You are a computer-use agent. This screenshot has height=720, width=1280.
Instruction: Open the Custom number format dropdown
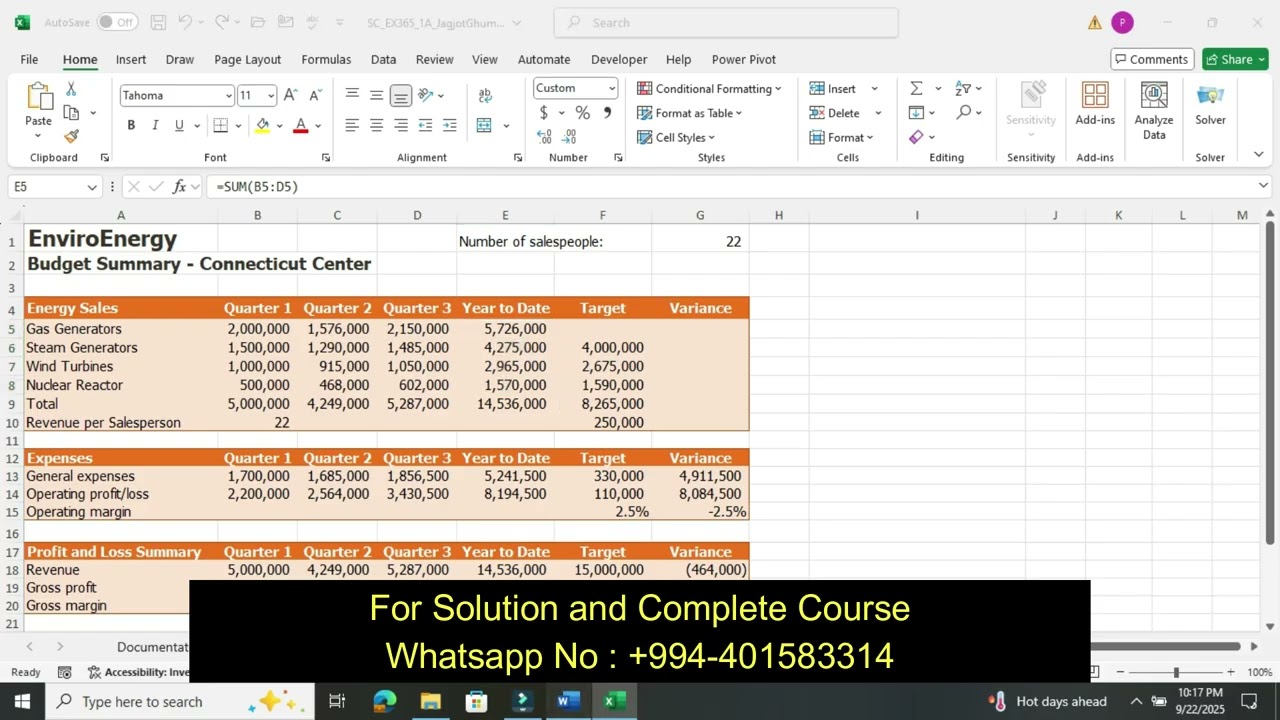pyautogui.click(x=612, y=88)
